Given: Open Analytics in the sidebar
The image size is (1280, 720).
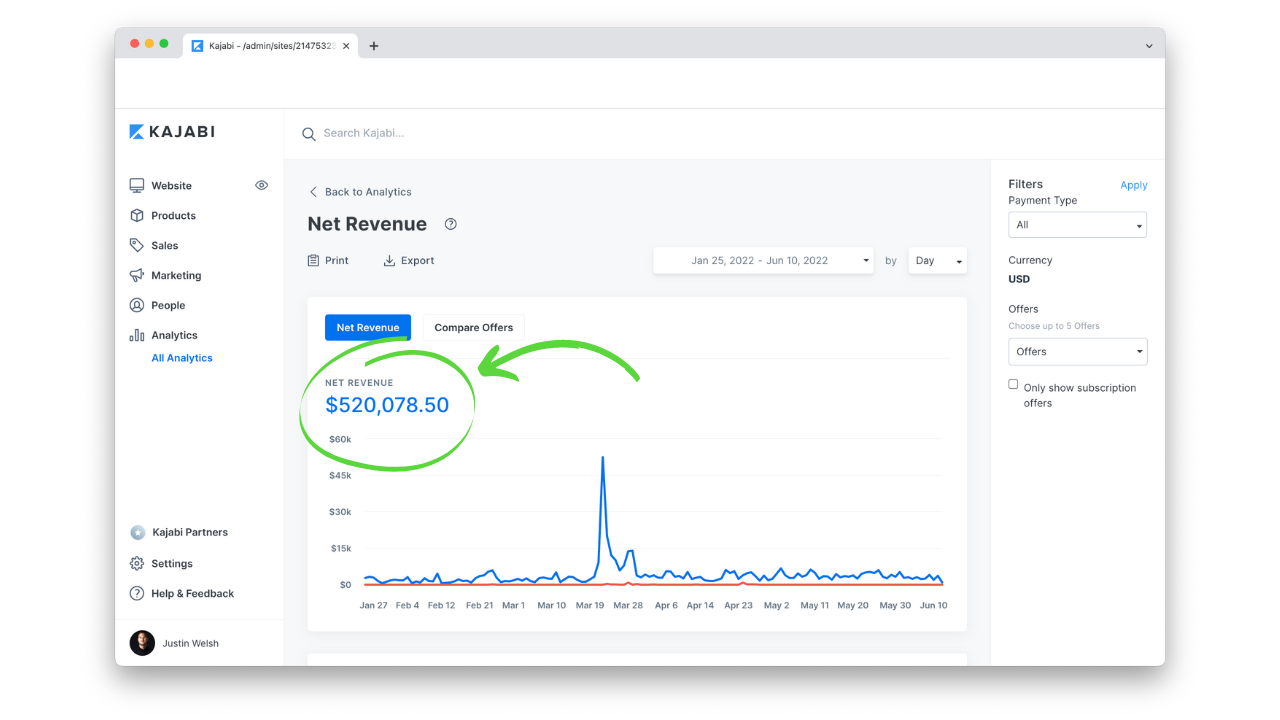Looking at the screenshot, I should pos(174,335).
